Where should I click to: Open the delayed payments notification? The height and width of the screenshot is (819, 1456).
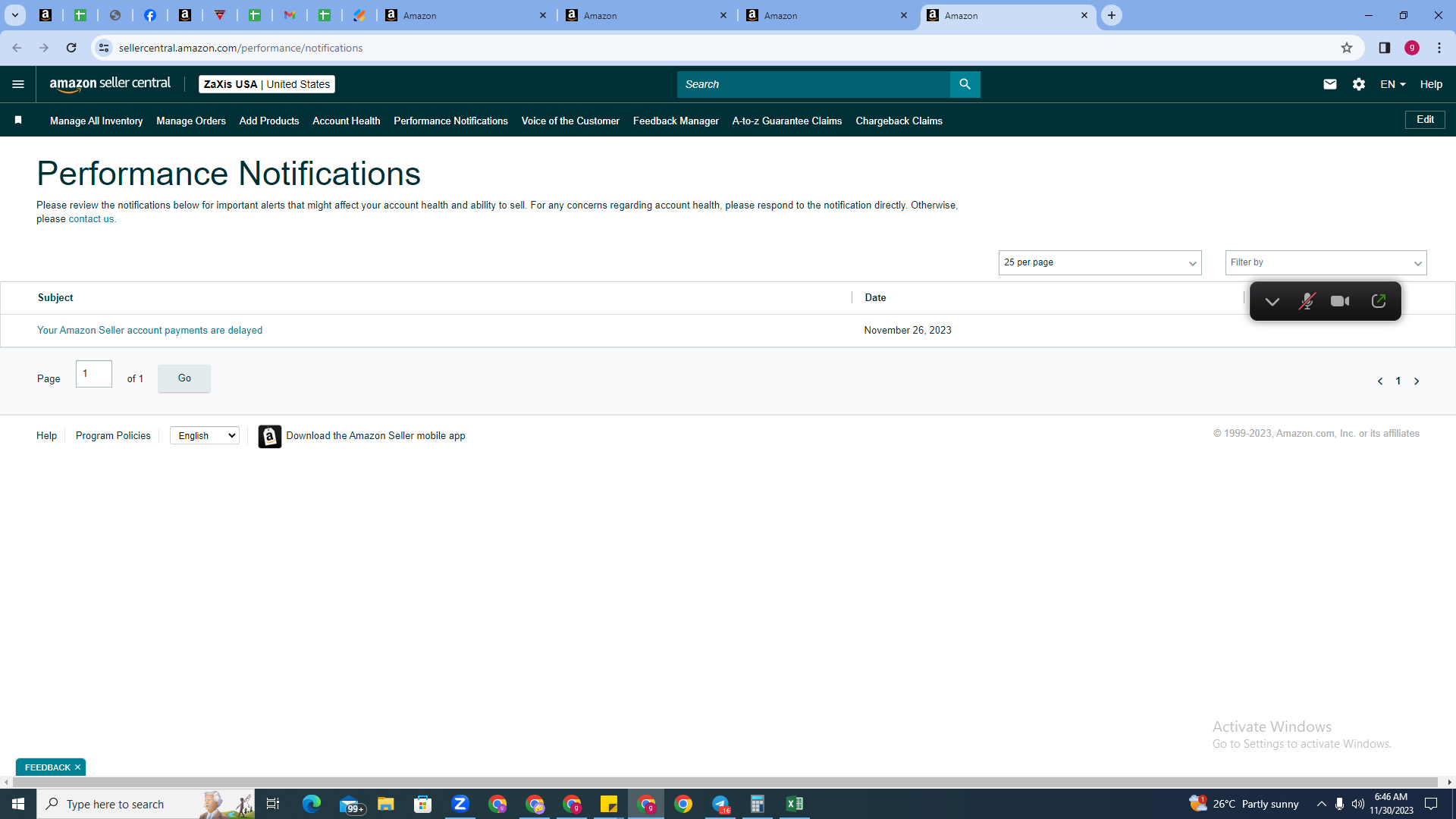click(150, 331)
